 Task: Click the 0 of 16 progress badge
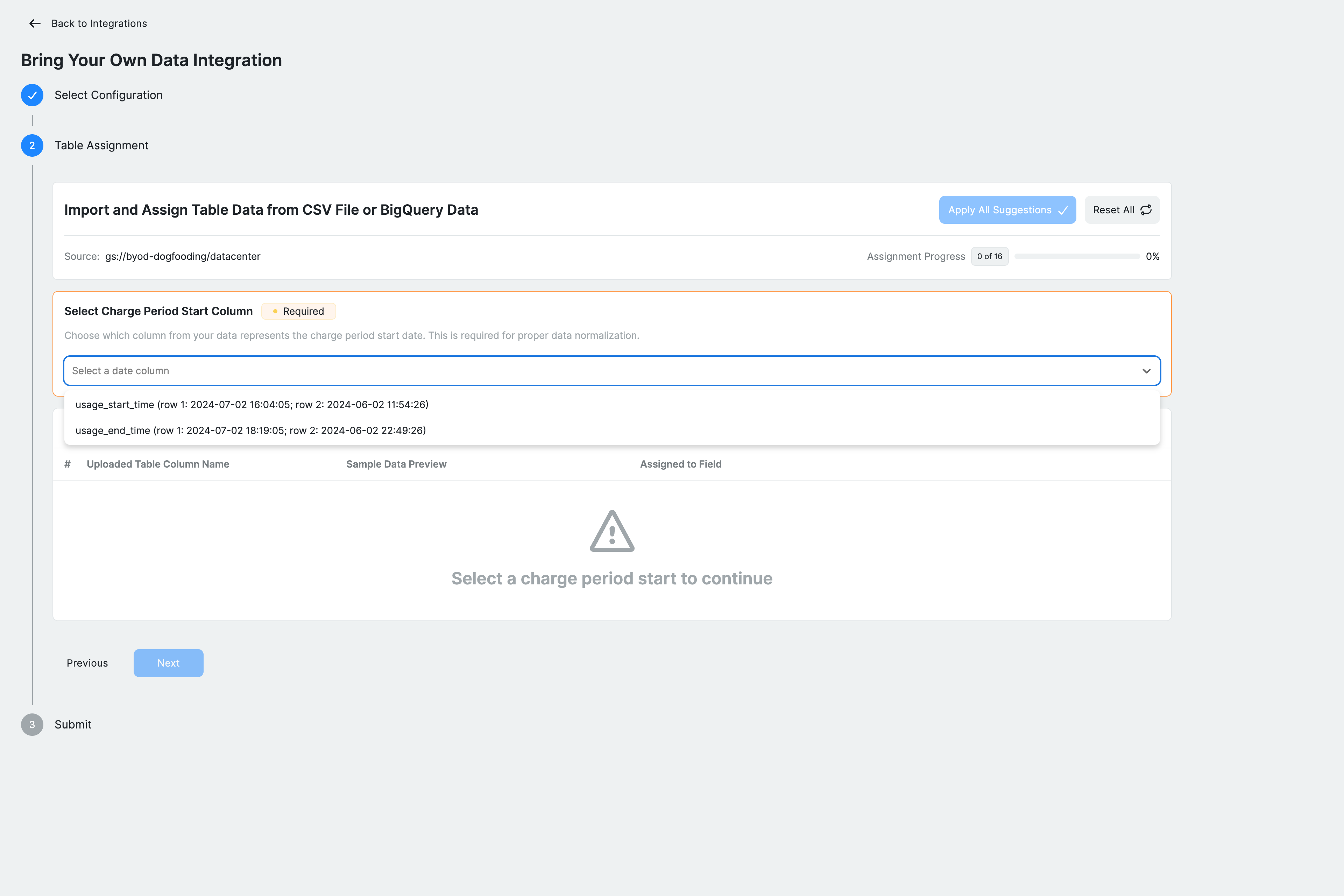pos(989,257)
